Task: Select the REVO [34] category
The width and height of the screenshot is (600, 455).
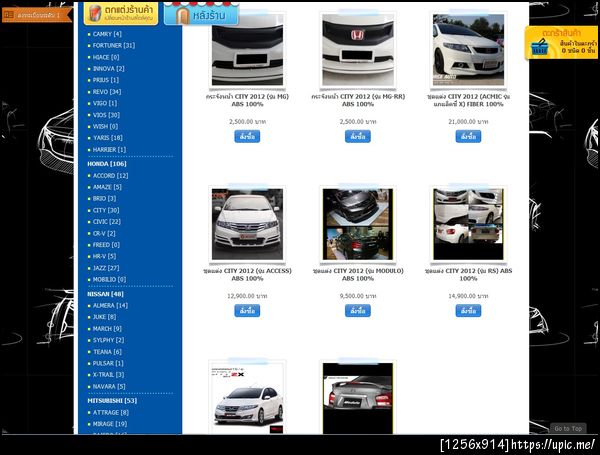Action: tap(107, 92)
